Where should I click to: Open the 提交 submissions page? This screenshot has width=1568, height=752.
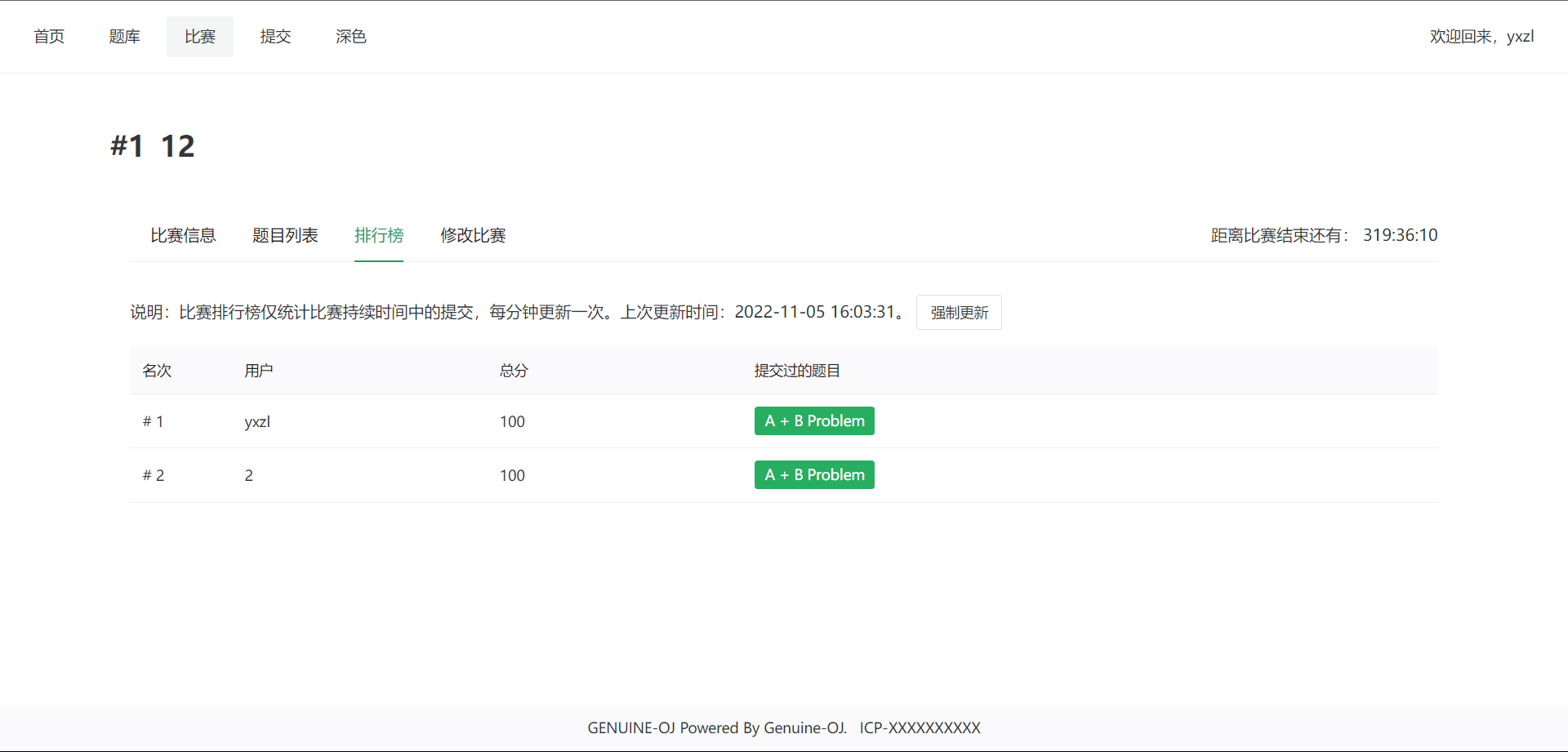click(275, 37)
